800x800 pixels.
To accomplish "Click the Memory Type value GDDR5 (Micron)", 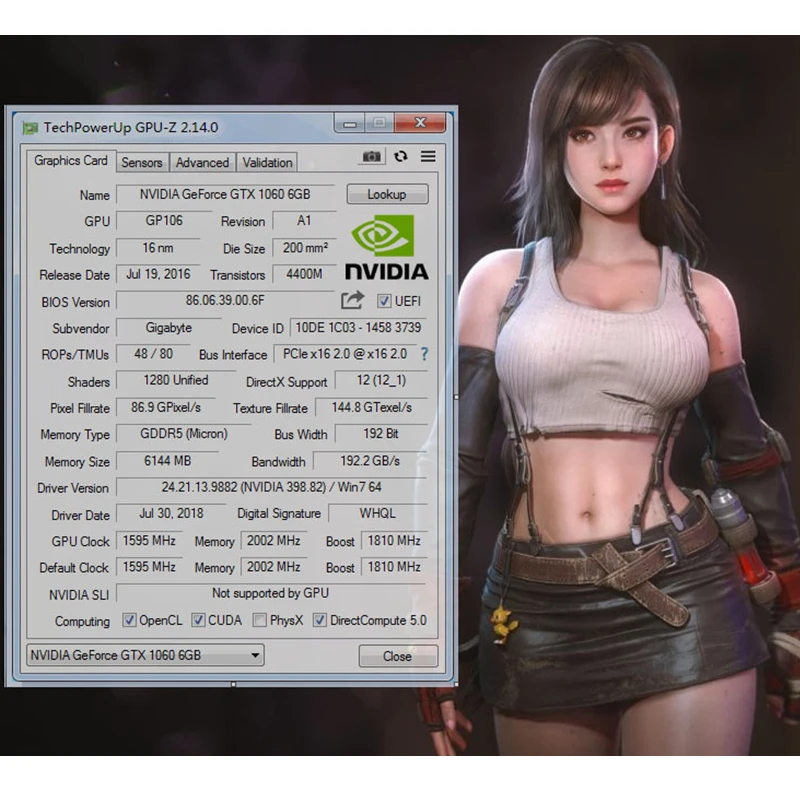I will 184,434.
